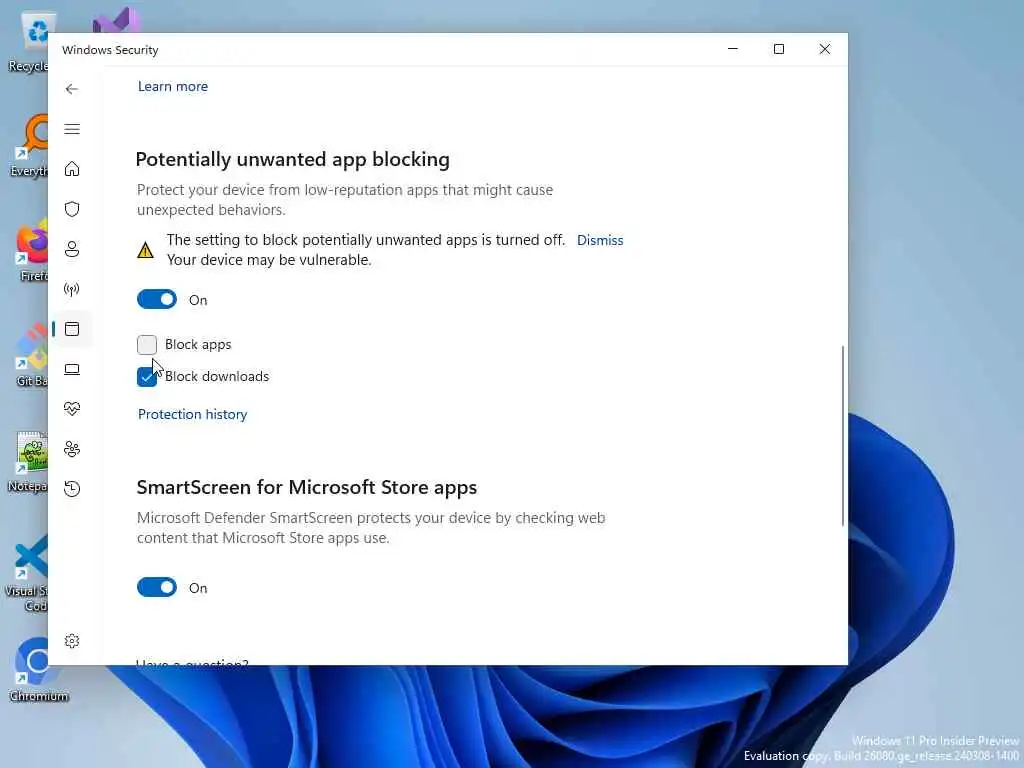Open Protection history clock icon in sidebar
This screenshot has height=768, width=1024.
click(x=72, y=488)
